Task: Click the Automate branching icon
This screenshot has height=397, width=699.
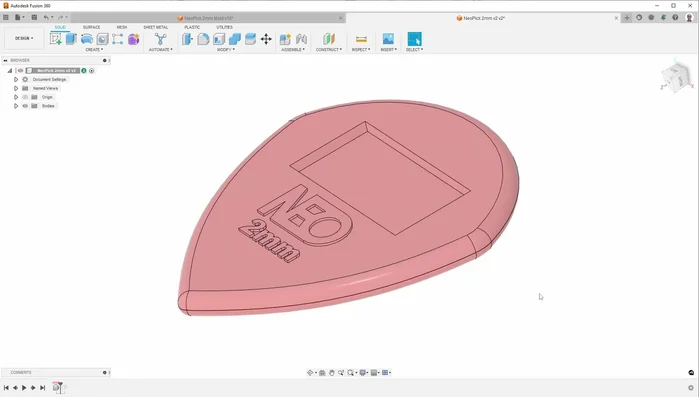Action: [160, 39]
